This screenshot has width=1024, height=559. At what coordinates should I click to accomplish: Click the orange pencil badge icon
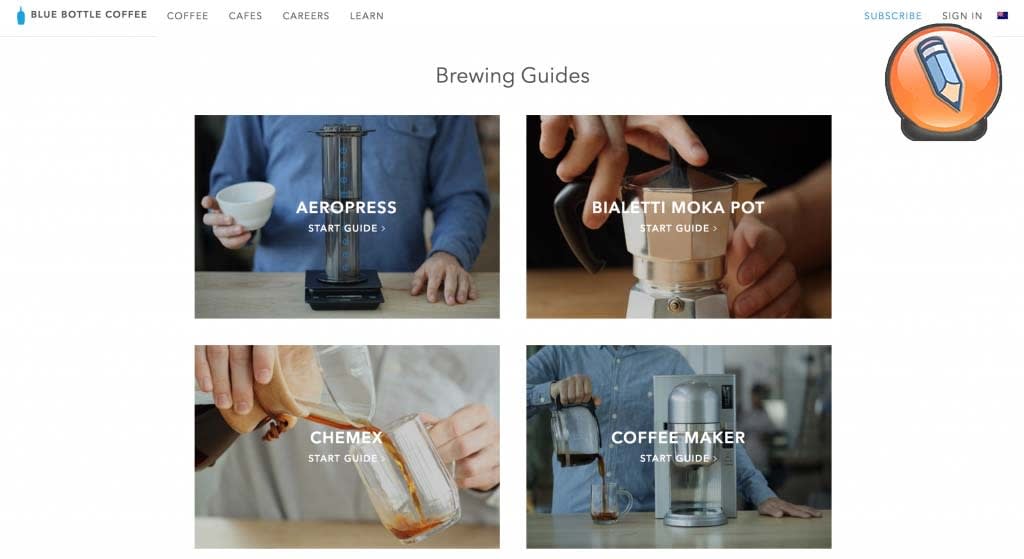pyautogui.click(x=943, y=82)
